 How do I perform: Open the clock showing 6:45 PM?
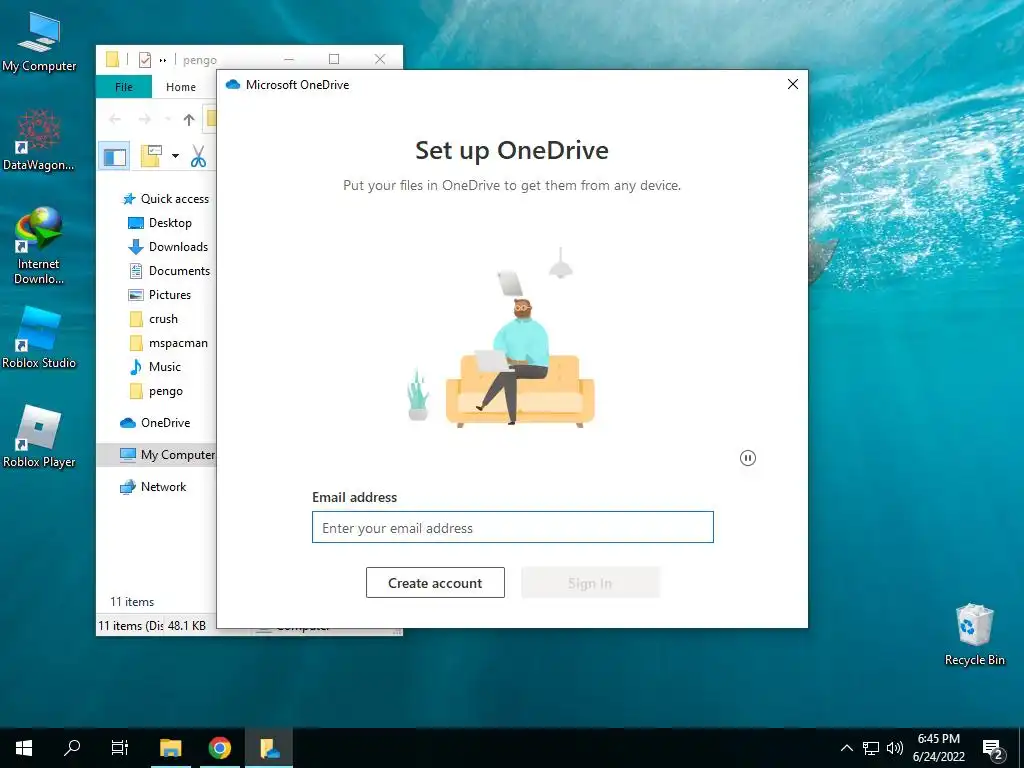click(x=938, y=748)
